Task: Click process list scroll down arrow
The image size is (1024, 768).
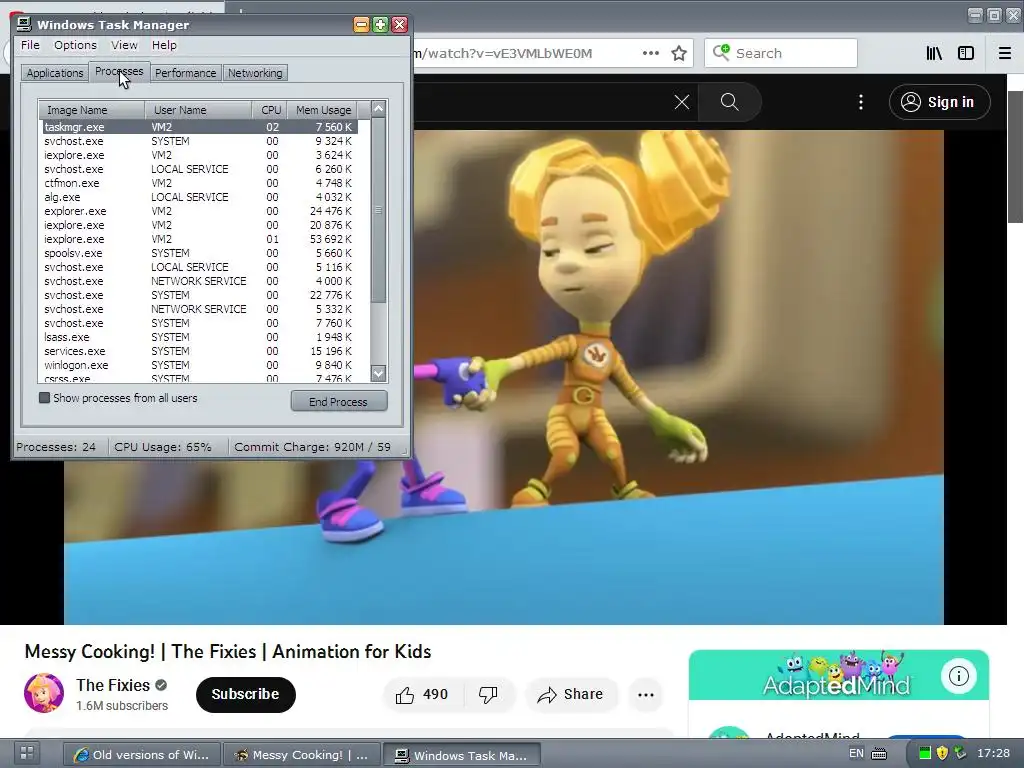Action: pos(378,374)
